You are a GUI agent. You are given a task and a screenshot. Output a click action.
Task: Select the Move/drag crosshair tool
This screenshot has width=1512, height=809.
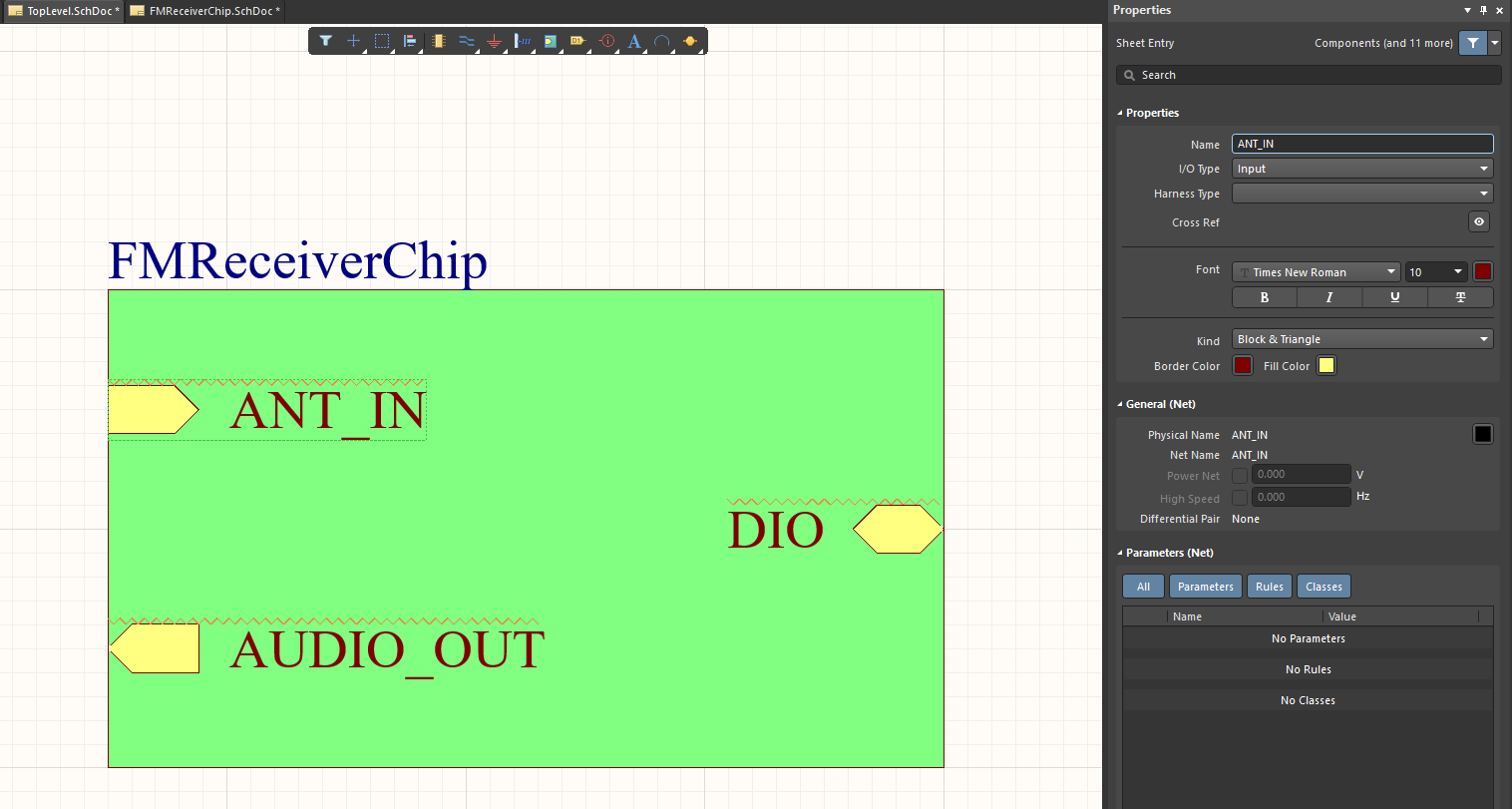353,41
